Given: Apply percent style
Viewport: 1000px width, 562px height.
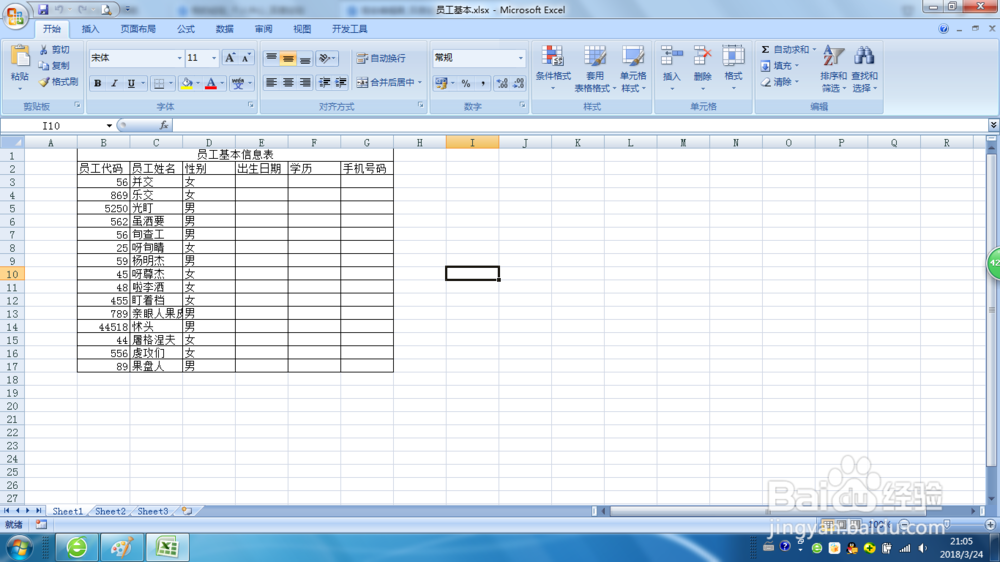Looking at the screenshot, I should pos(466,84).
